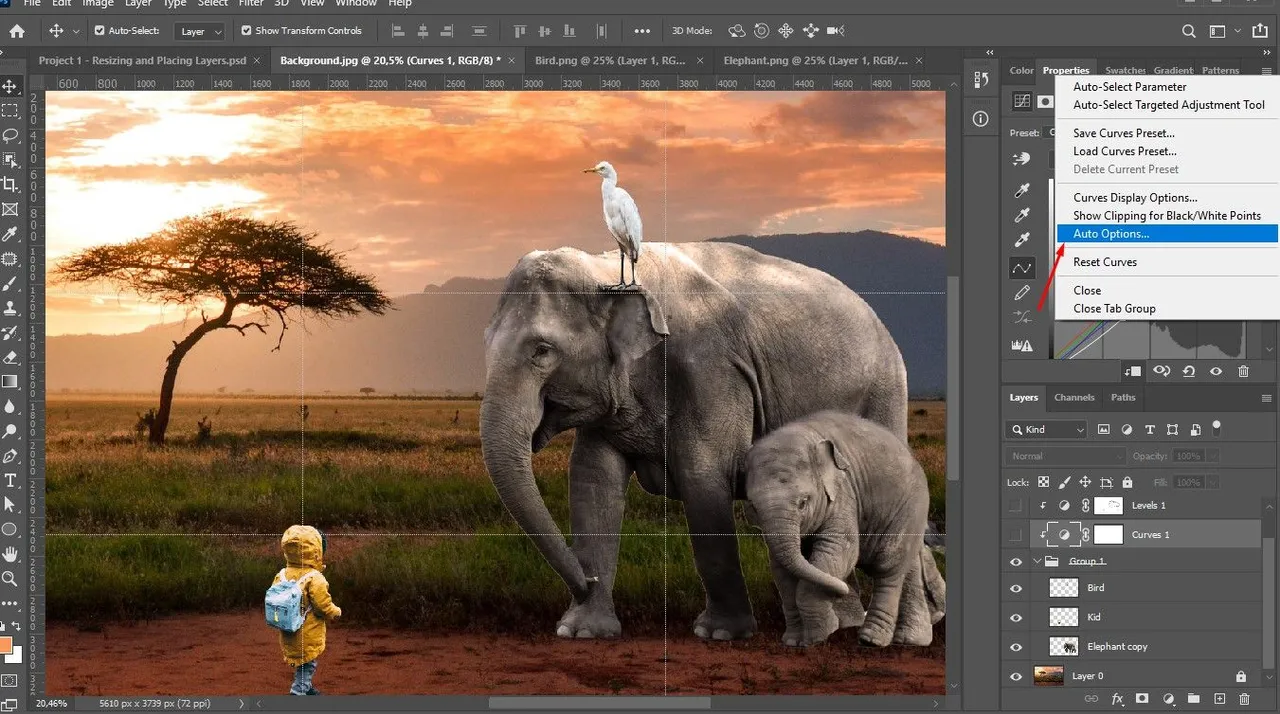Choose edit points to modify curve
Image resolution: width=1280 pixels, height=714 pixels.
[1022, 268]
